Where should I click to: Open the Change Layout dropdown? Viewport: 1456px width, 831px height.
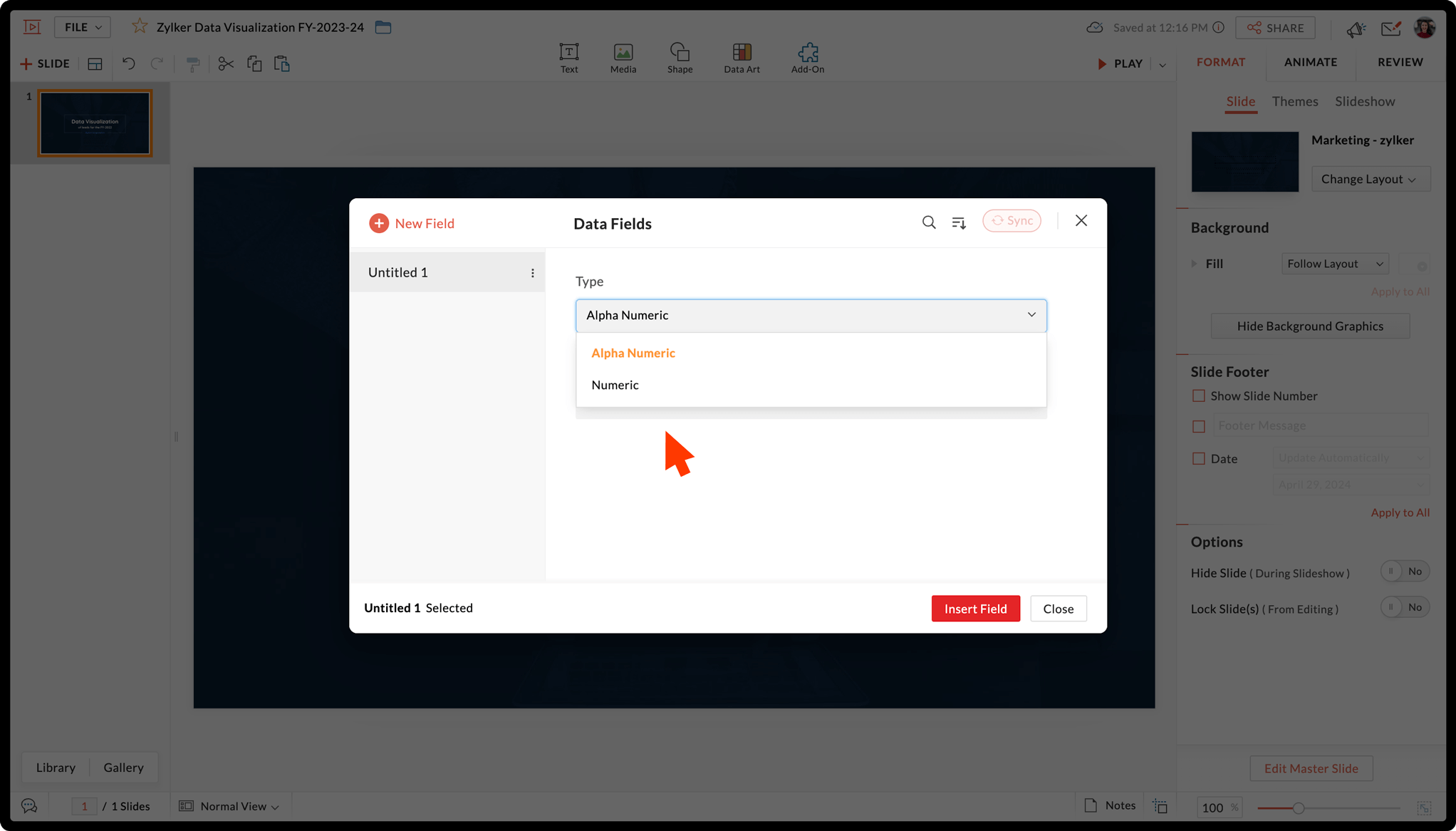(1370, 179)
